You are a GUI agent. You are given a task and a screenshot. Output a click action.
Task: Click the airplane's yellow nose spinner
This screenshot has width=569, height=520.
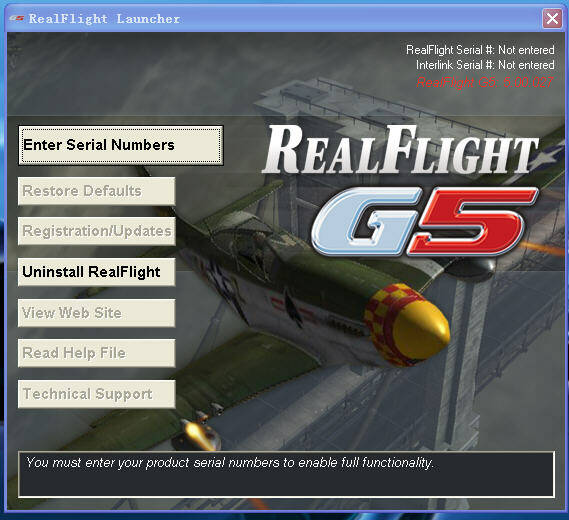pos(421,332)
